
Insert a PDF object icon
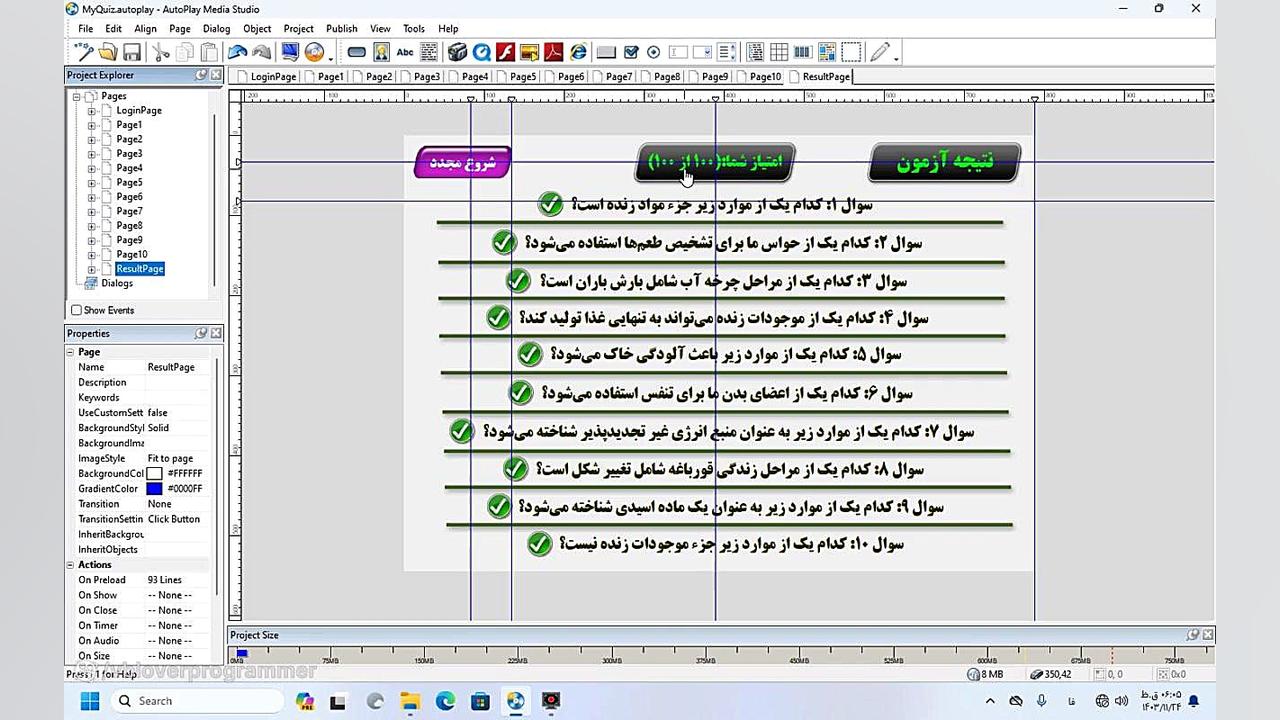click(554, 52)
